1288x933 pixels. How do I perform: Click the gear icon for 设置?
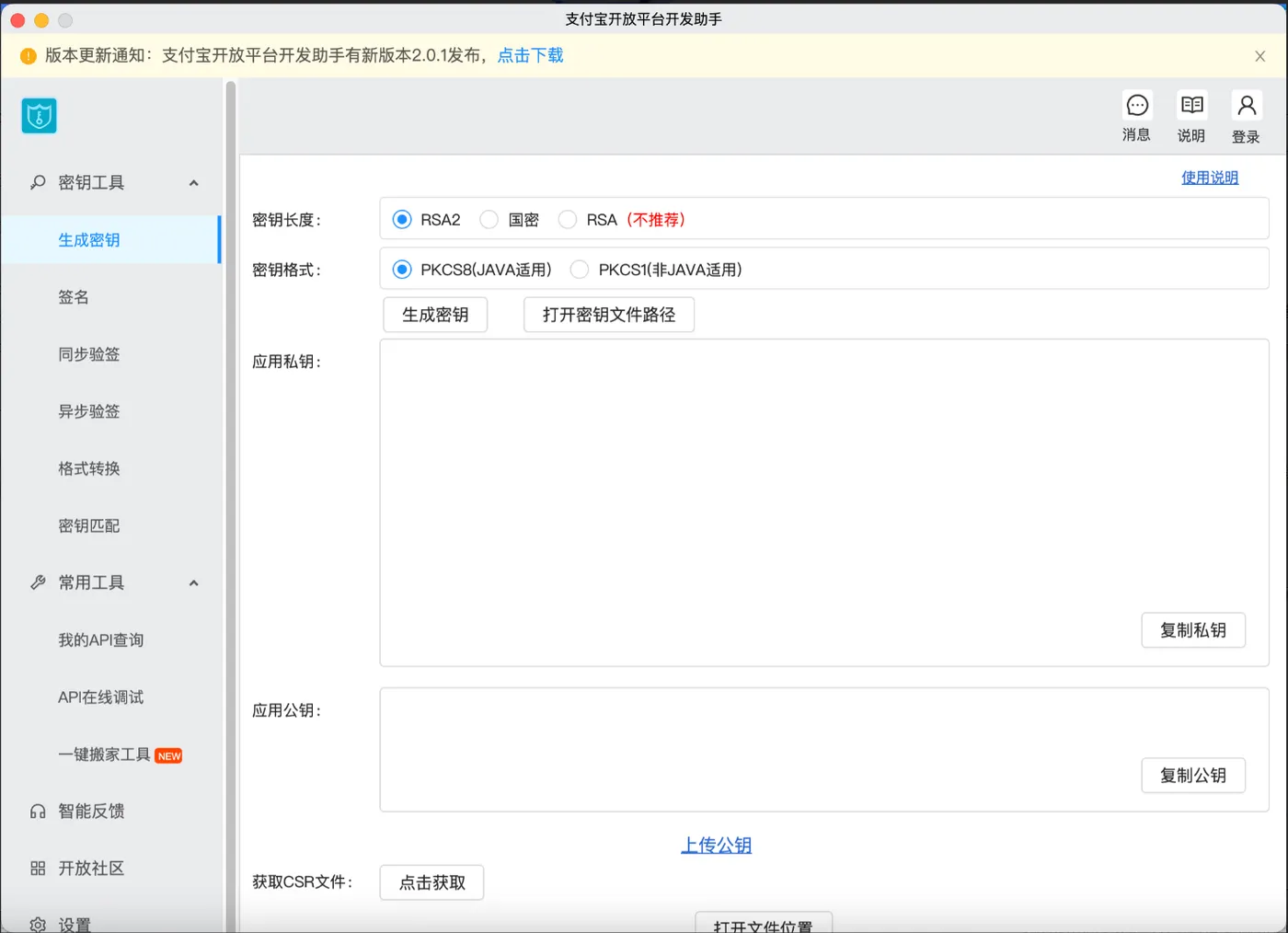pos(38,925)
